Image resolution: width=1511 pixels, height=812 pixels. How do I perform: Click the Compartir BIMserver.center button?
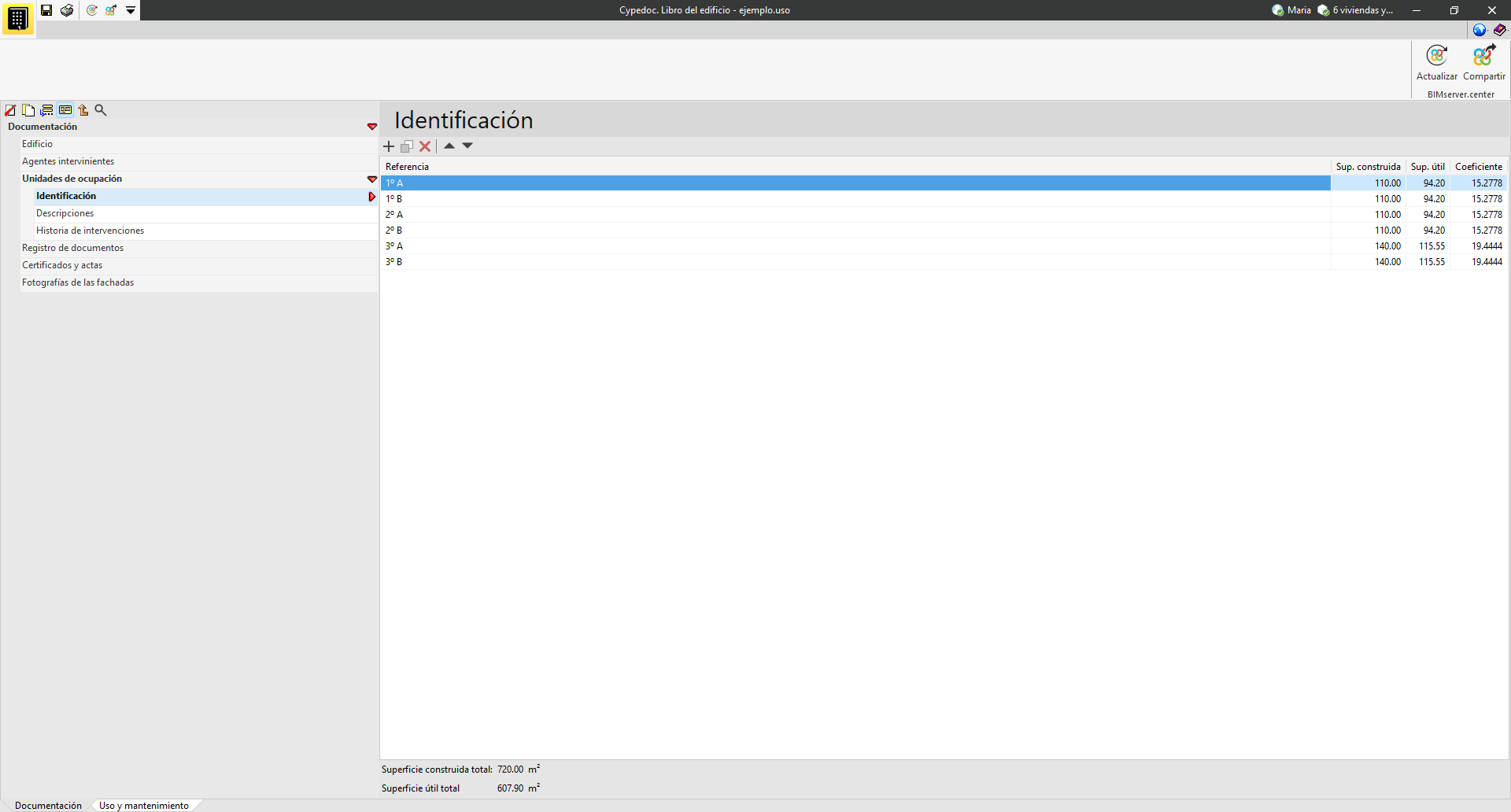1484,63
